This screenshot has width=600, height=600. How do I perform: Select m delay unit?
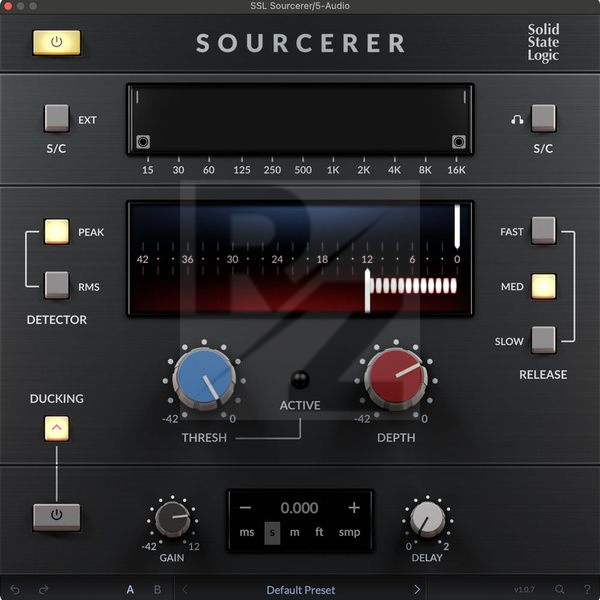[294, 532]
